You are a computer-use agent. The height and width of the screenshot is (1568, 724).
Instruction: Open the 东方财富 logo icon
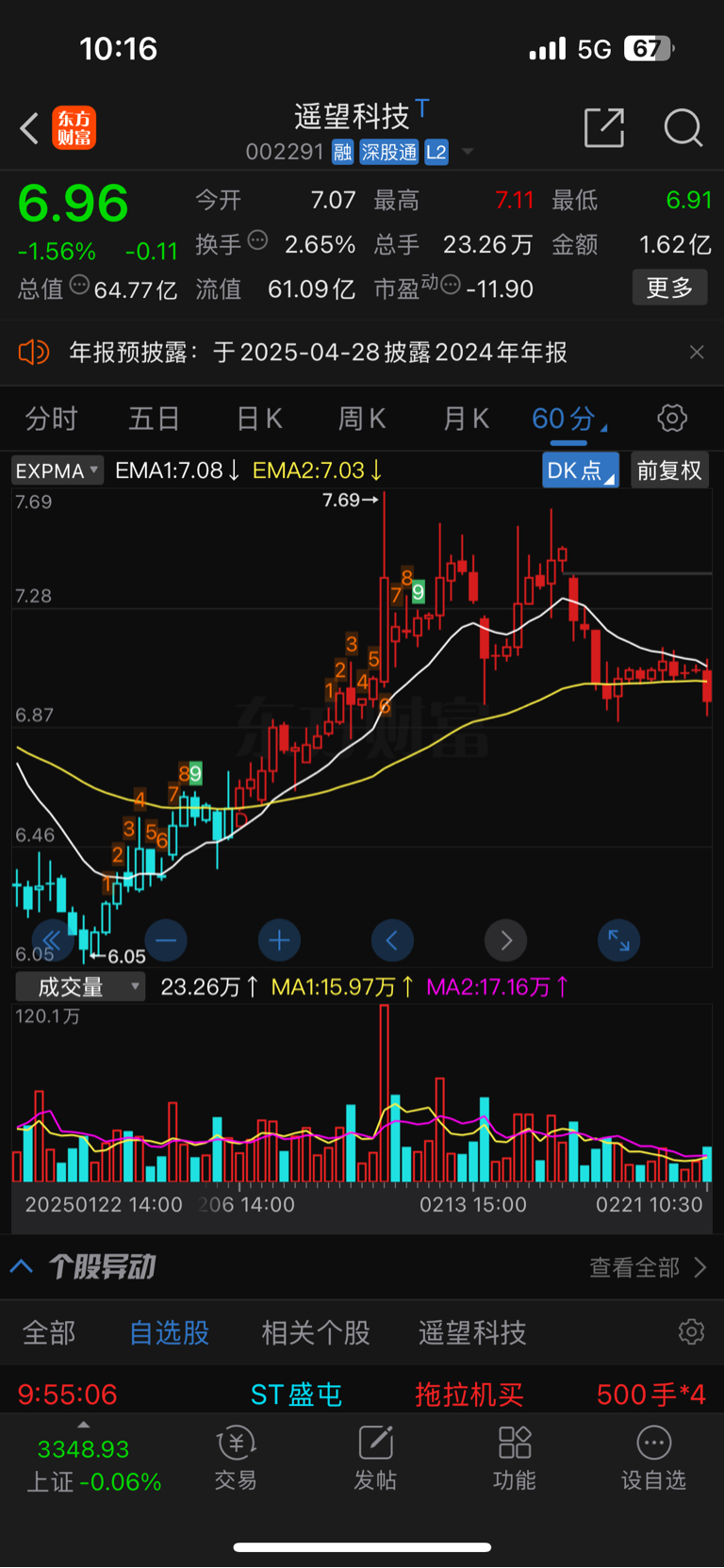(74, 128)
